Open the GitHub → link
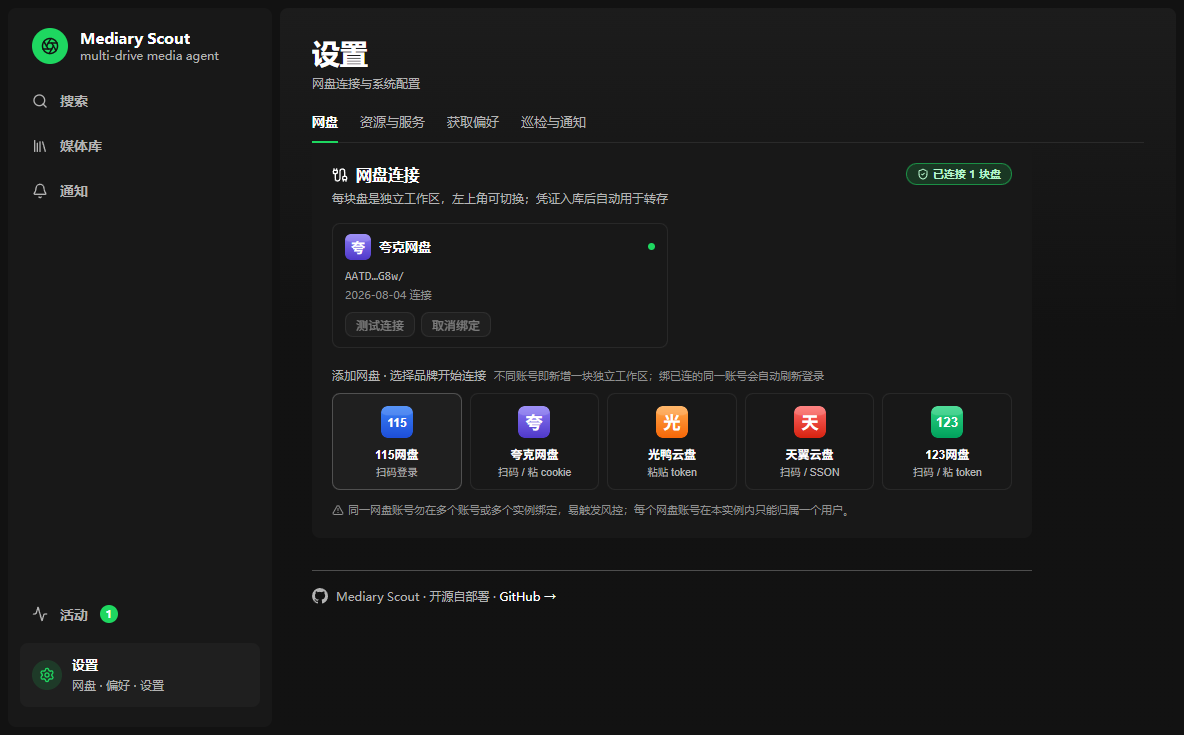Screen dimensions: 1184x735 point(528,596)
